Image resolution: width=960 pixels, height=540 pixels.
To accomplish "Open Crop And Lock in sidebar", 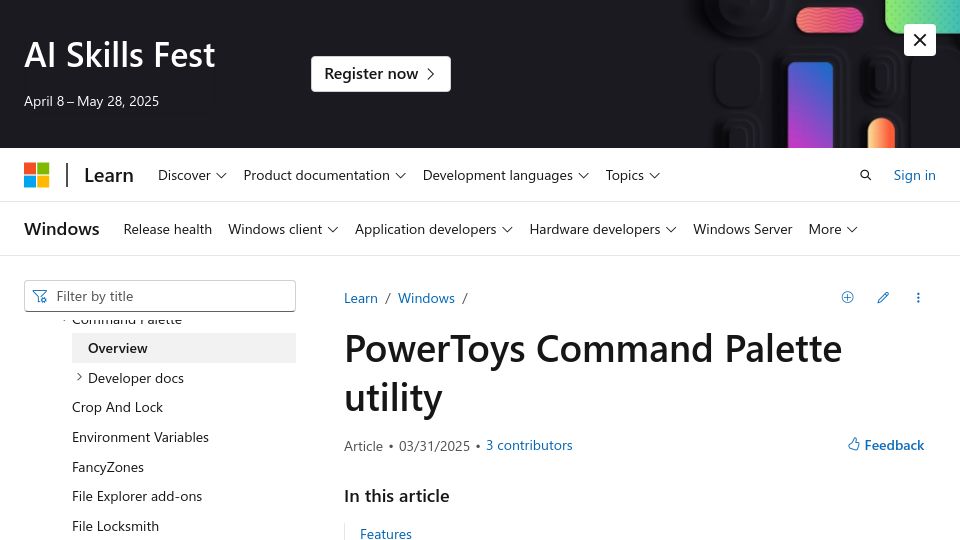I will (x=117, y=408).
